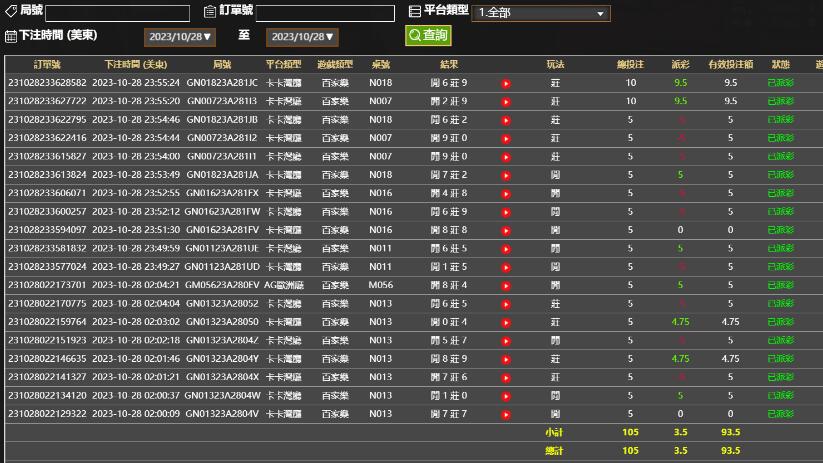Select the 遊戲類型 column header
Image resolution: width=823 pixels, height=463 pixels.
pos(335,65)
